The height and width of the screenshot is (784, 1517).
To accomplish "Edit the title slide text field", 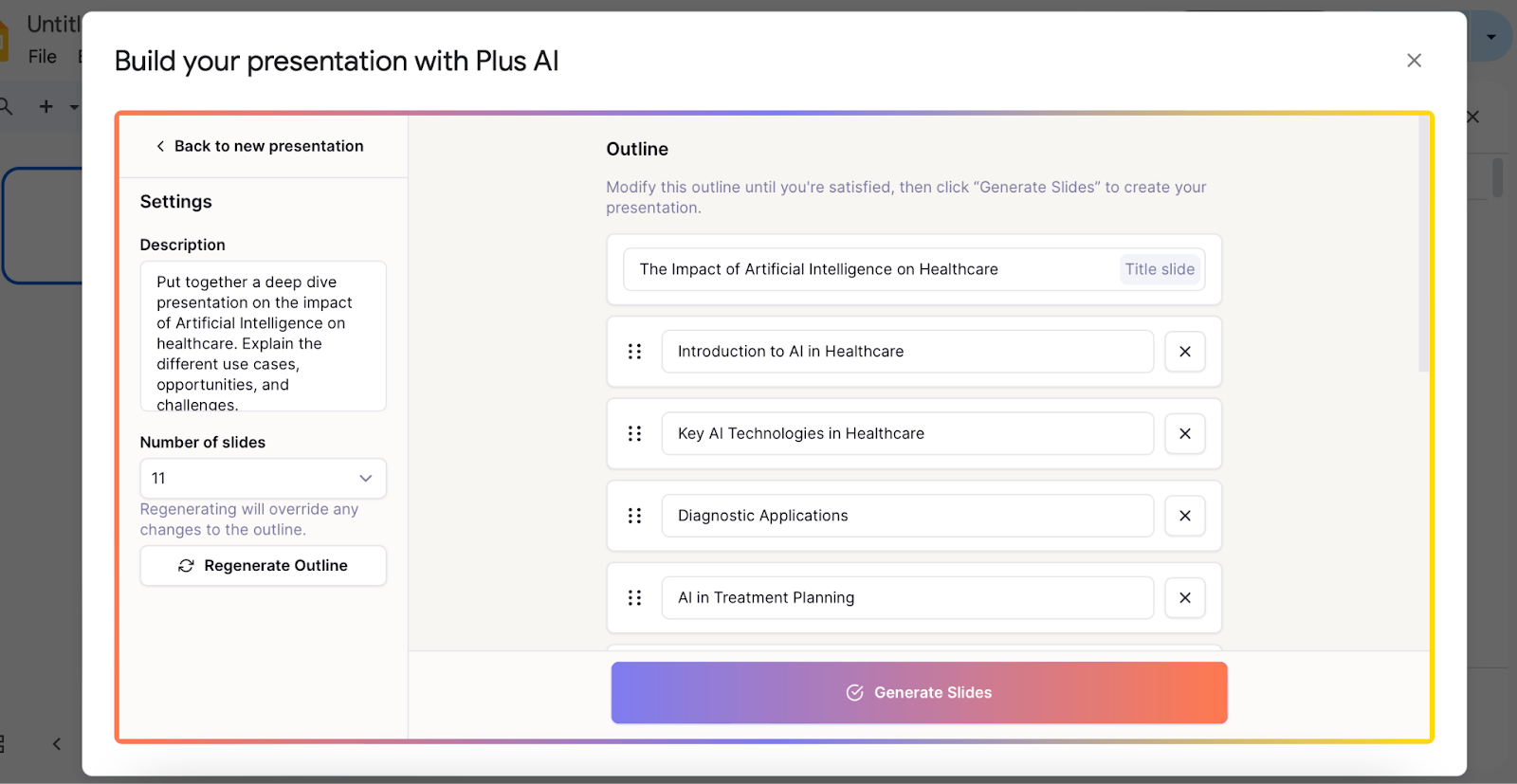I will (913, 269).
